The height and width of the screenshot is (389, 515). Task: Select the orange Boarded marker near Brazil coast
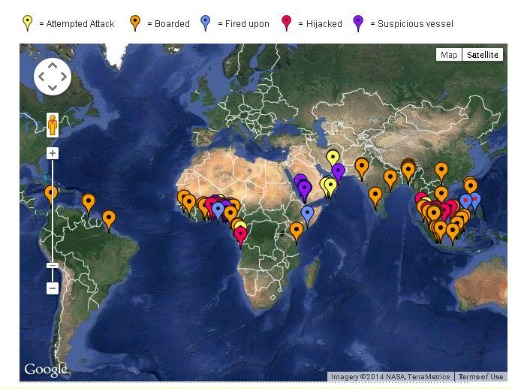pos(109,220)
